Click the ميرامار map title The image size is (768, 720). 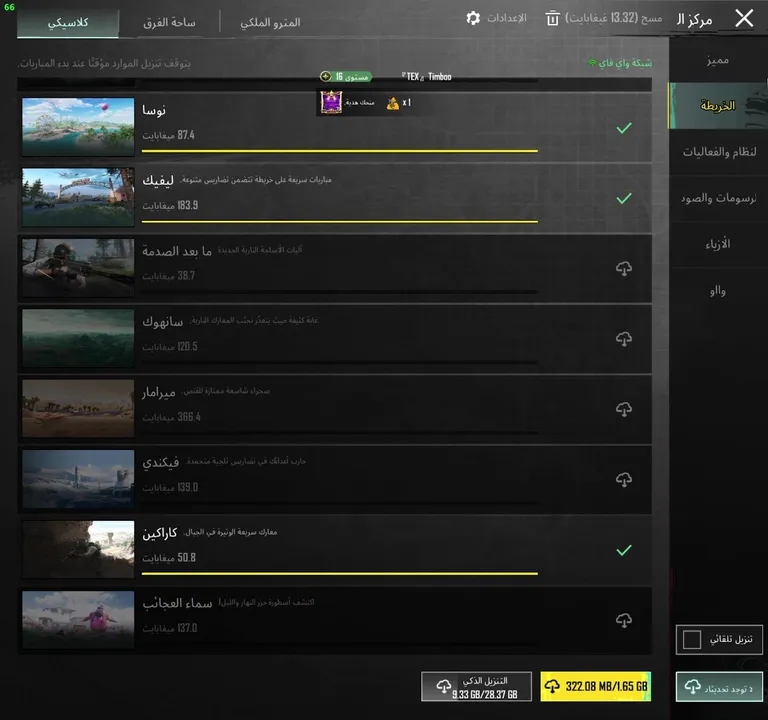pos(159,392)
